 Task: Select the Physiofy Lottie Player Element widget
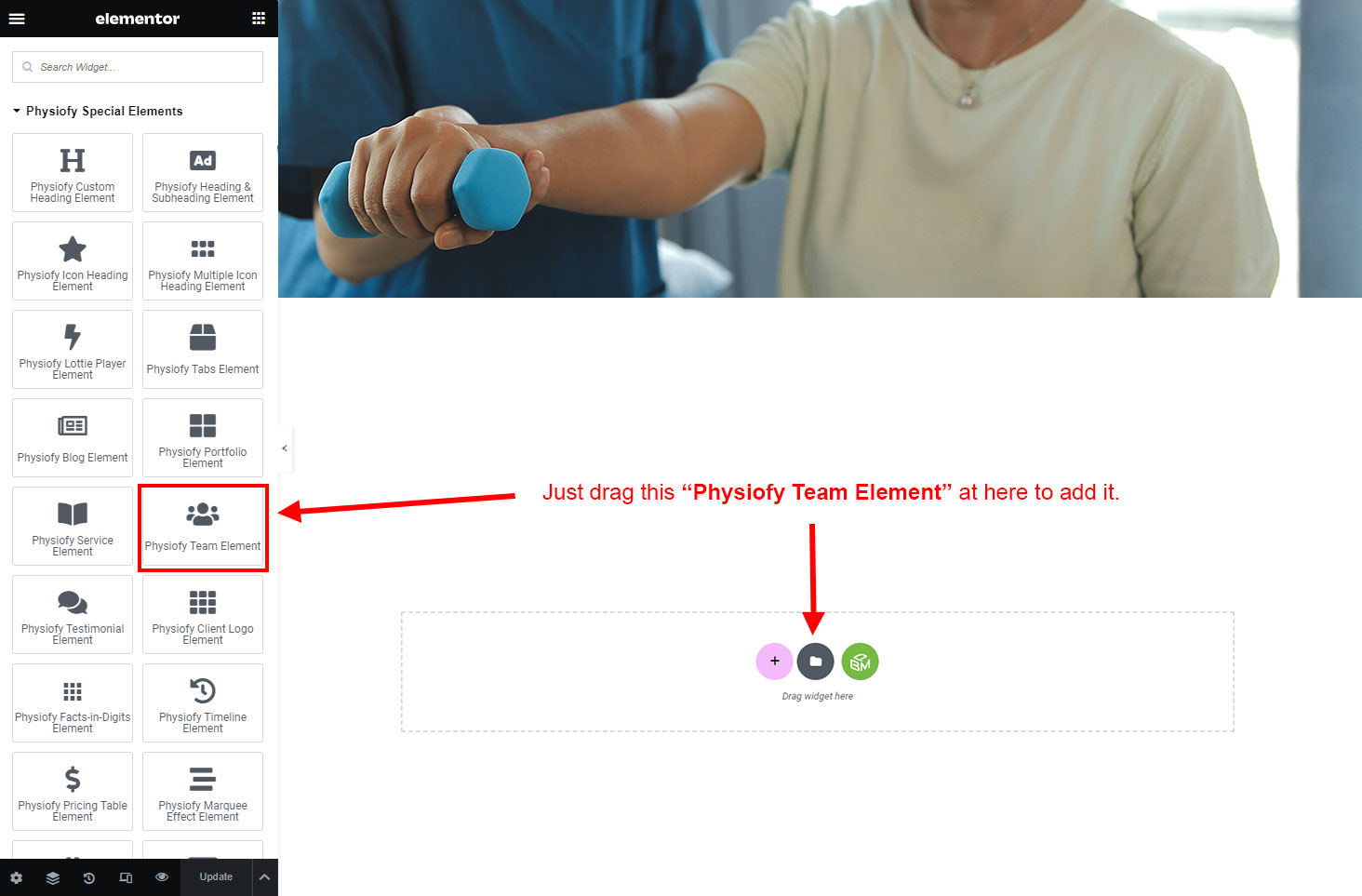click(x=73, y=350)
